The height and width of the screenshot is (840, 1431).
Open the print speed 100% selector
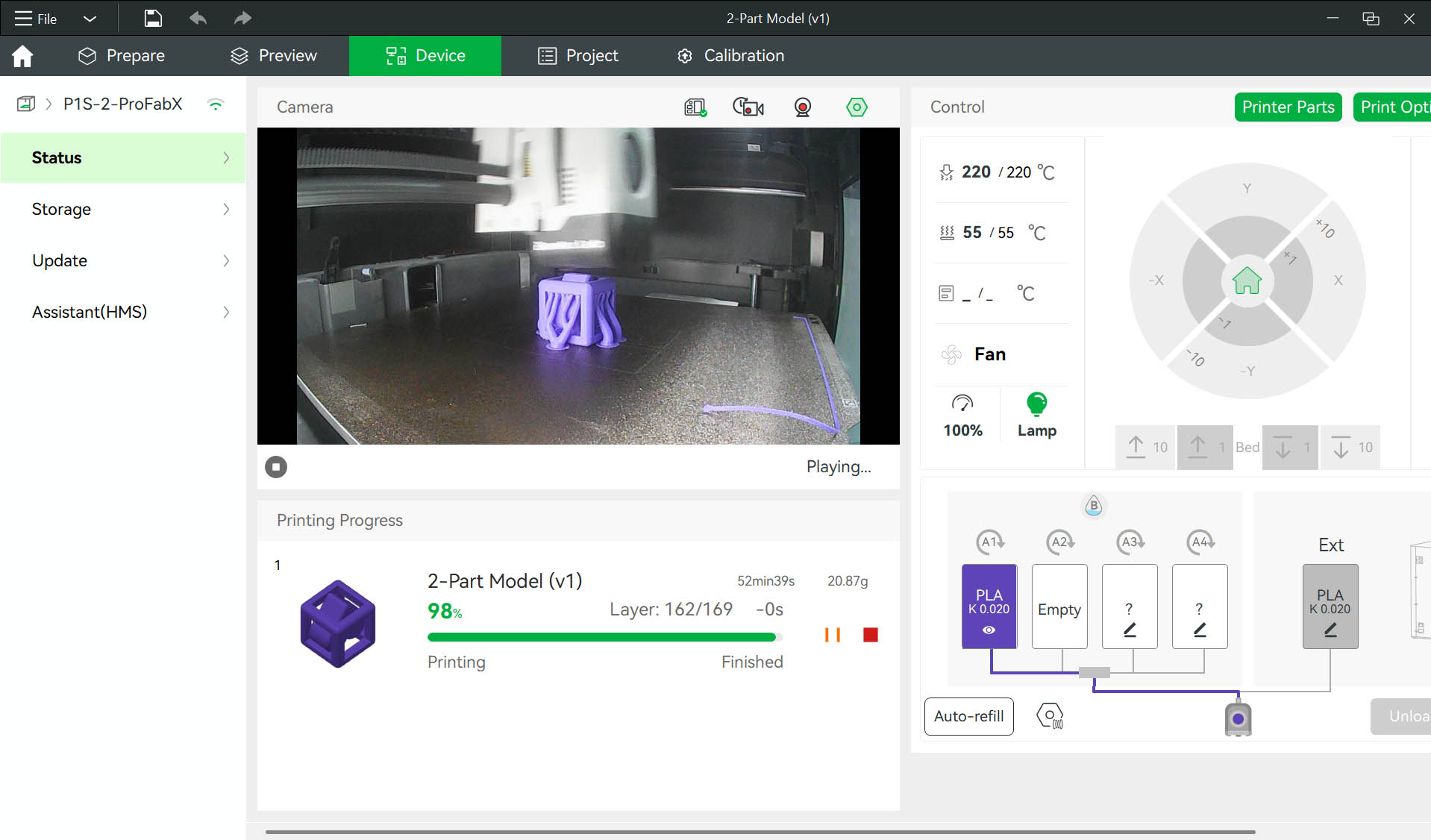[x=962, y=415]
